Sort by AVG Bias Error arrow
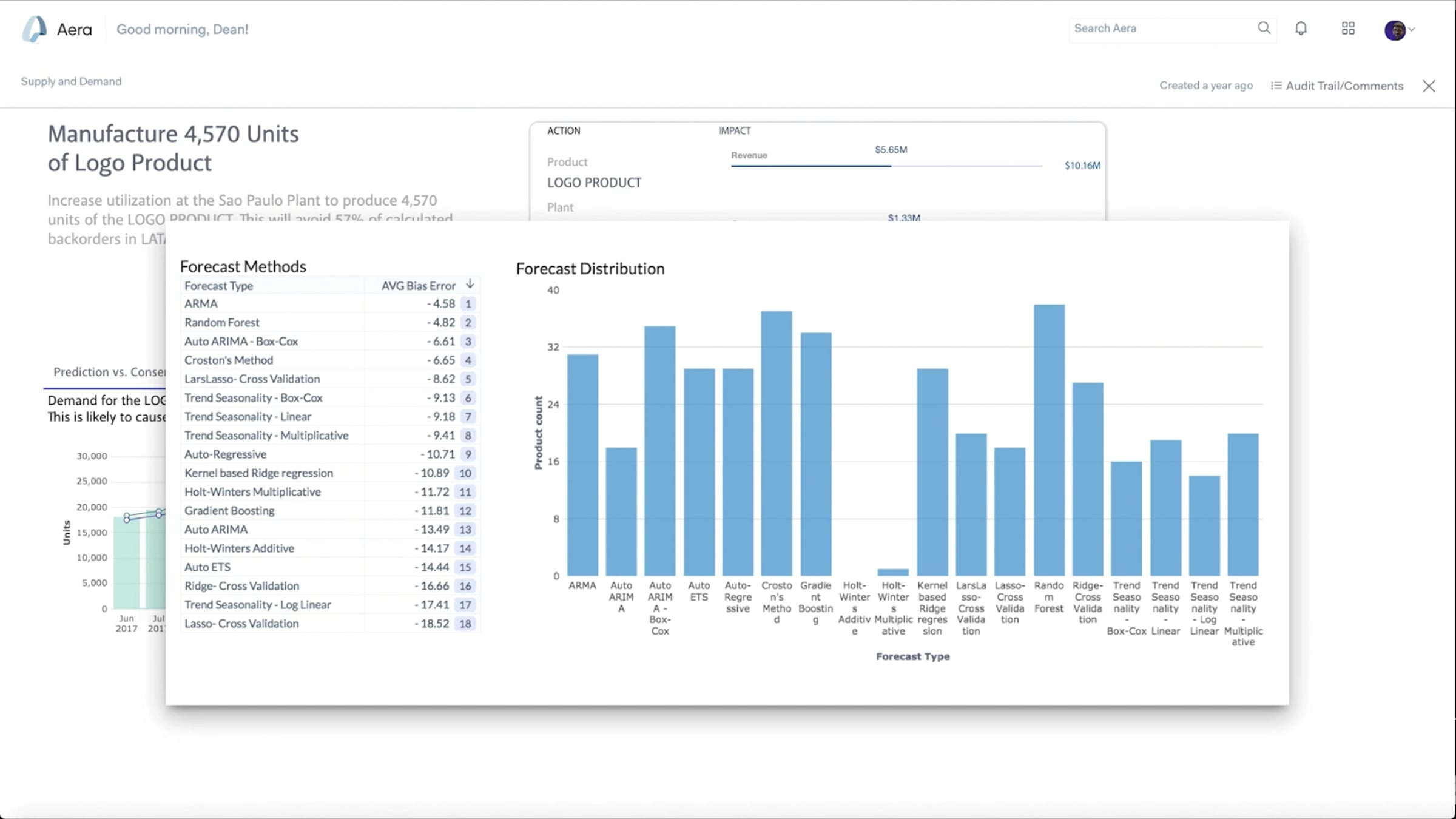Image resolution: width=1456 pixels, height=819 pixels. click(470, 285)
